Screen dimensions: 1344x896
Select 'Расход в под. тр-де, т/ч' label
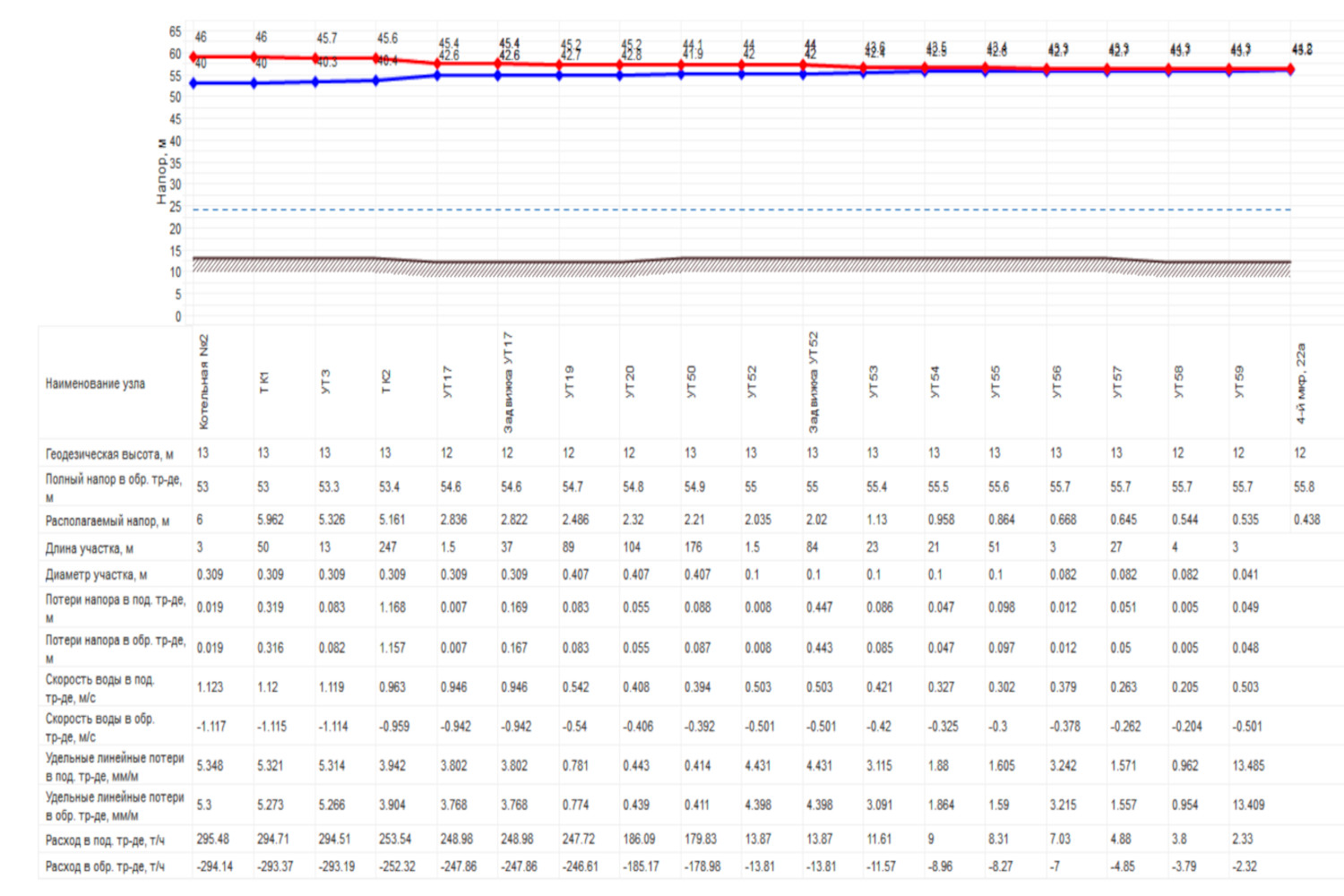(x=105, y=840)
